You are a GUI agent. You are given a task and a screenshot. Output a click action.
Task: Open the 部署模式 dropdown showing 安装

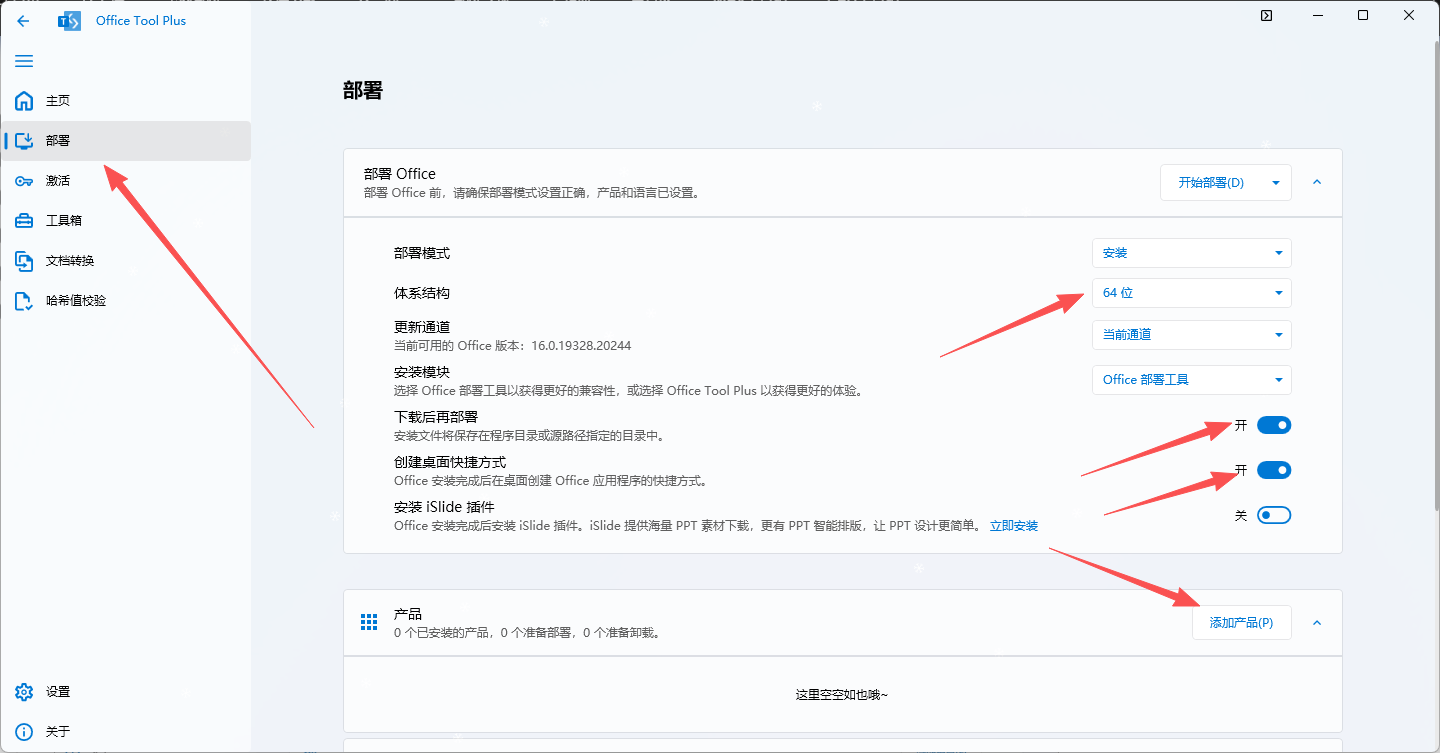(1191, 253)
